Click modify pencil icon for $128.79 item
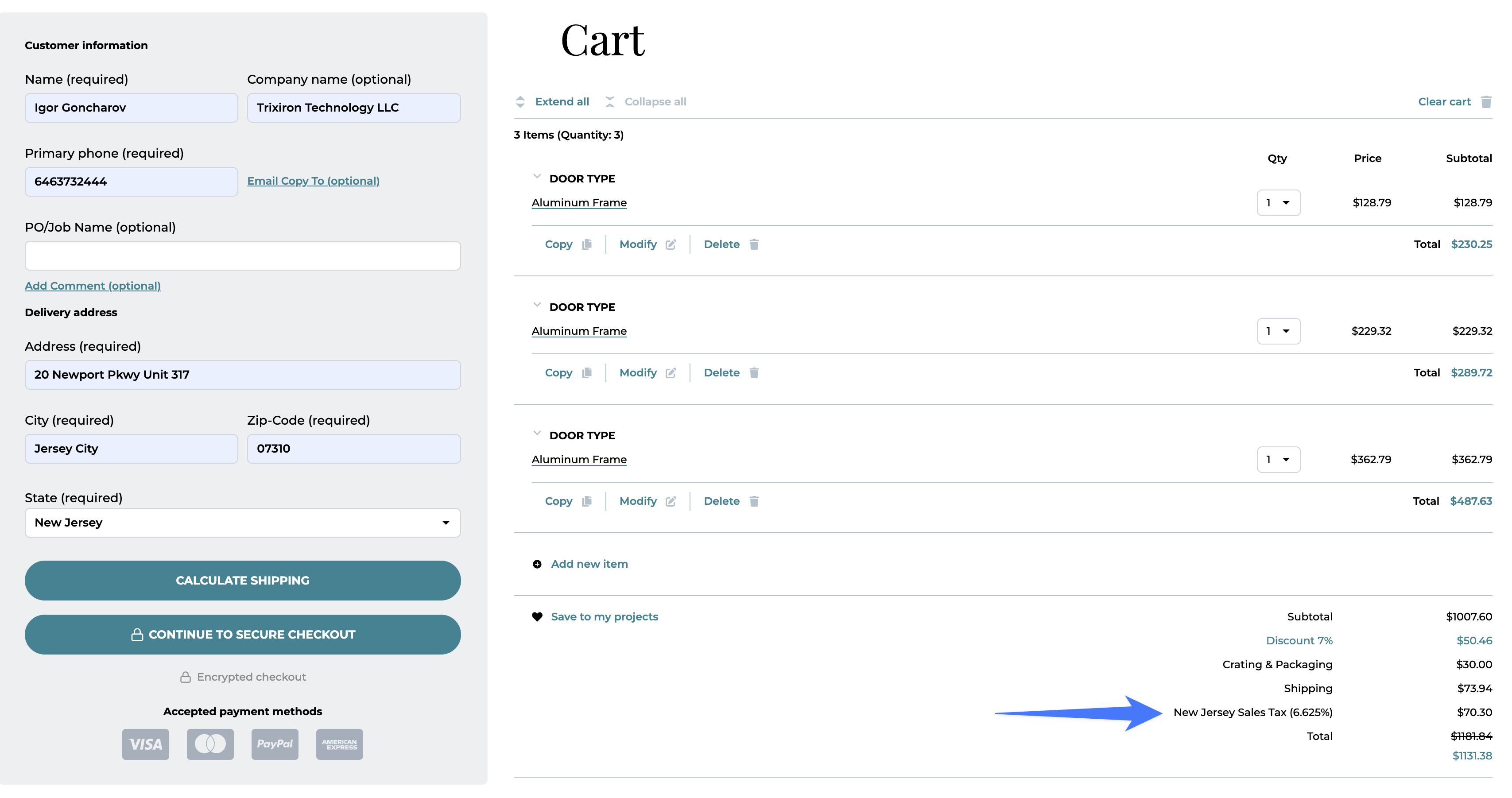Screen dimensions: 1512x798 coord(671,244)
